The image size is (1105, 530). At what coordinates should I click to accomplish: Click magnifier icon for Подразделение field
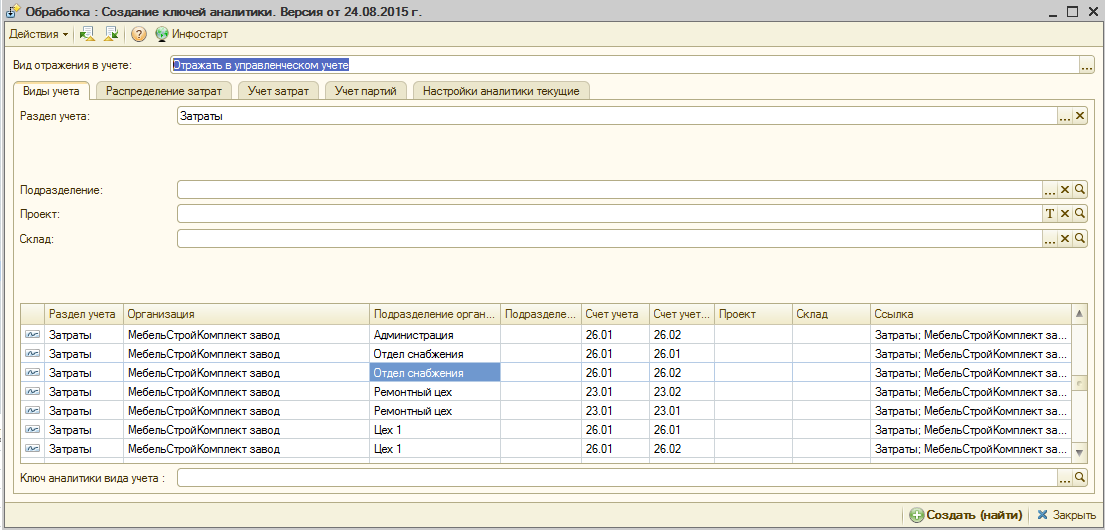coord(1080,189)
